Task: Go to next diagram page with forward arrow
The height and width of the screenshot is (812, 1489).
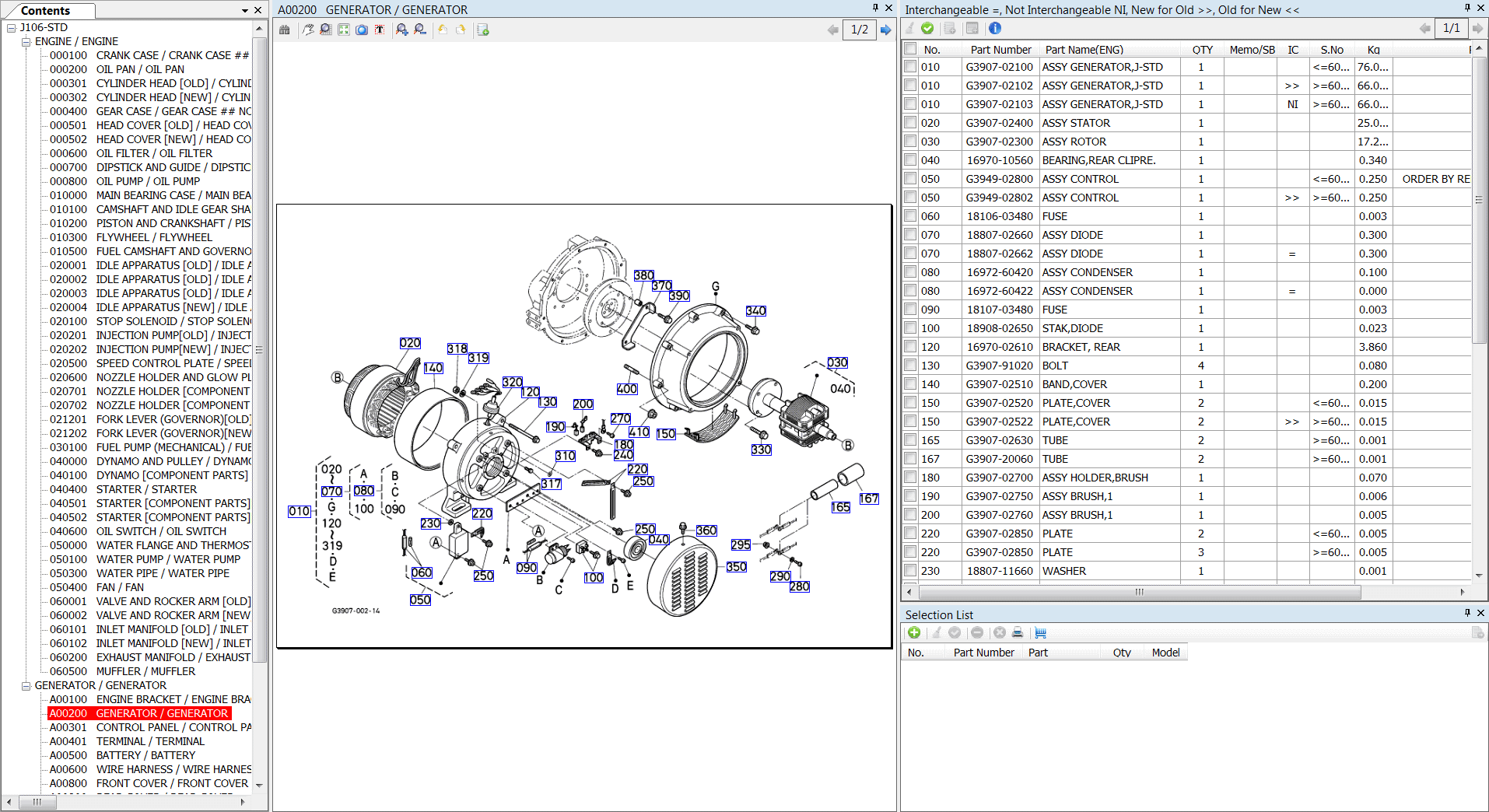Action: [x=886, y=30]
